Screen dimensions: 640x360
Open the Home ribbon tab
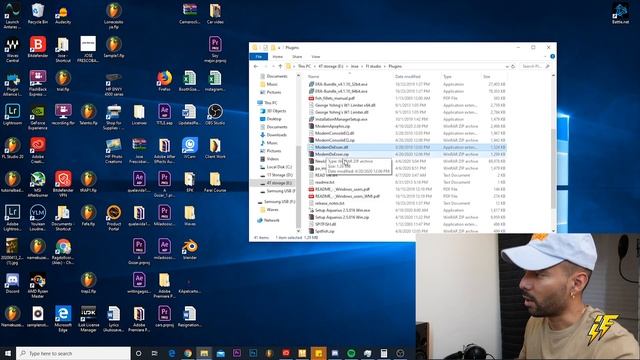click(278, 57)
